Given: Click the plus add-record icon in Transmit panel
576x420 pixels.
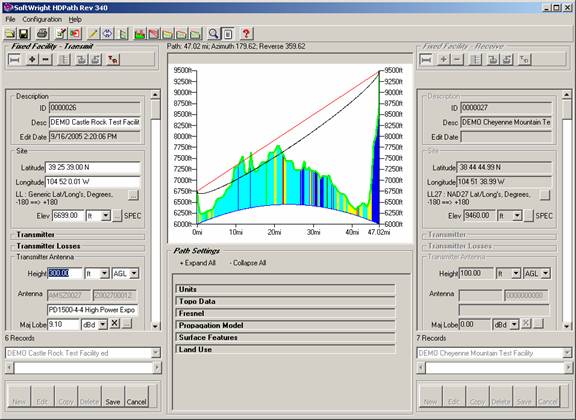Looking at the screenshot, I should point(32,60).
